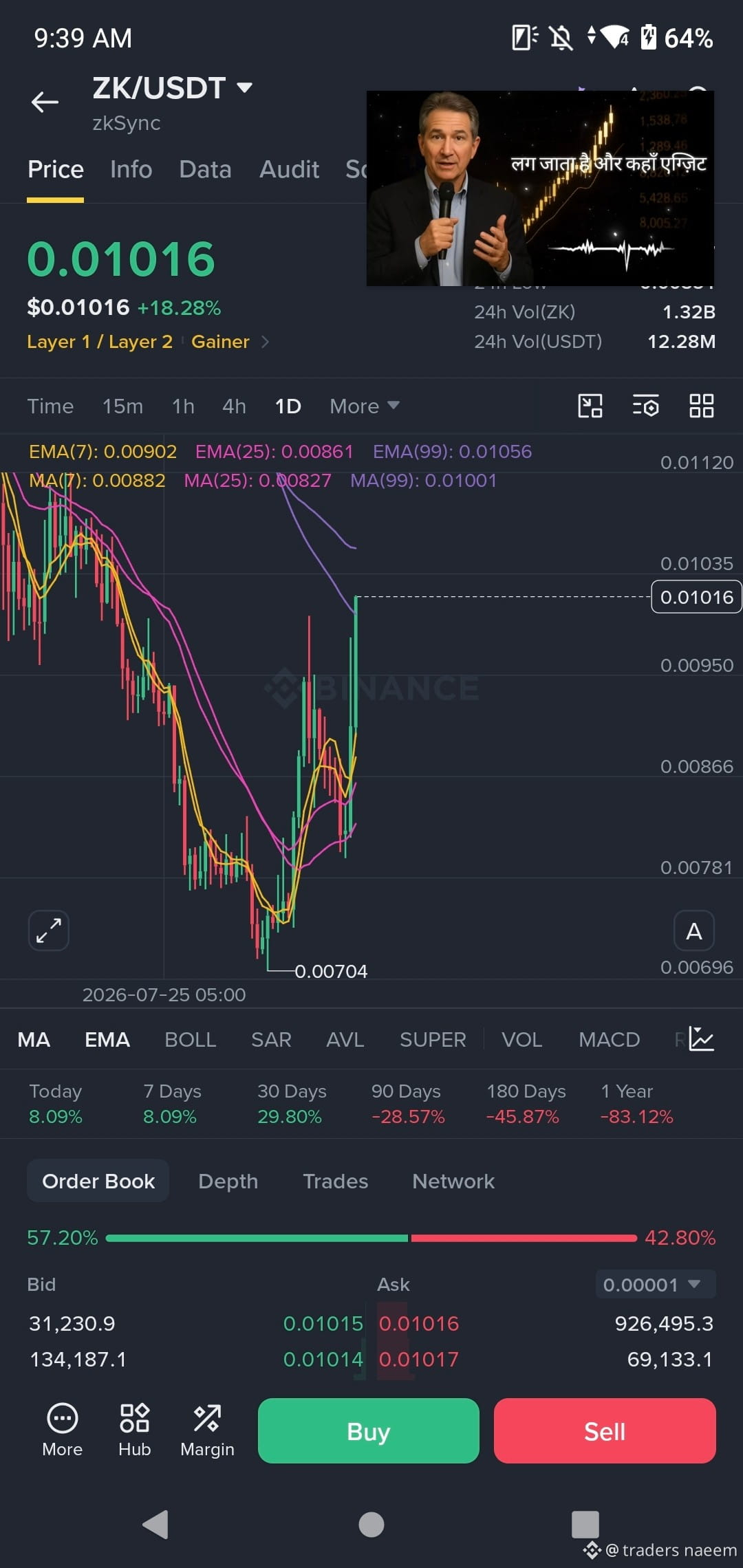Select the Trades tab
743x1568 pixels.
(336, 1182)
